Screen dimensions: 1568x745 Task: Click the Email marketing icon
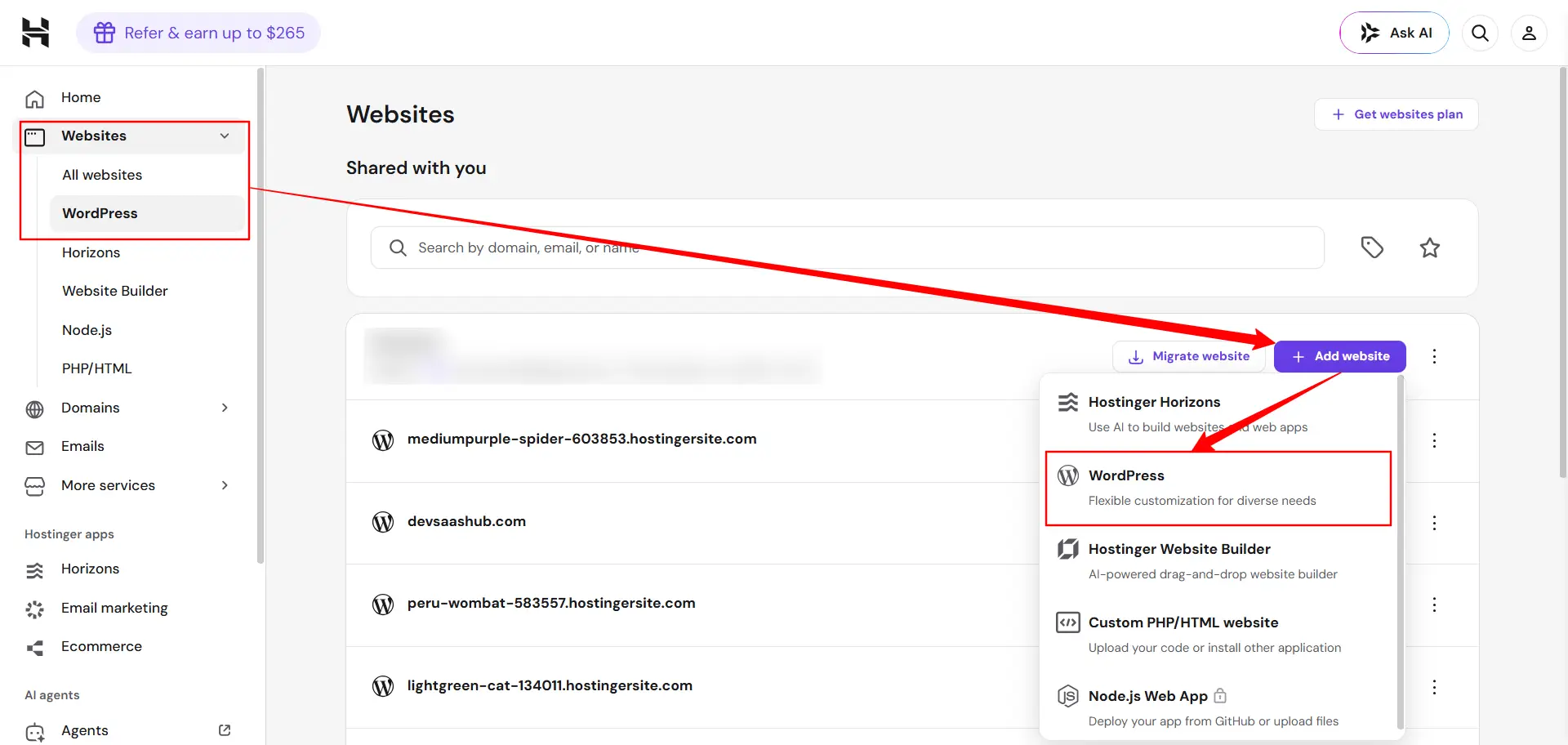(x=34, y=609)
